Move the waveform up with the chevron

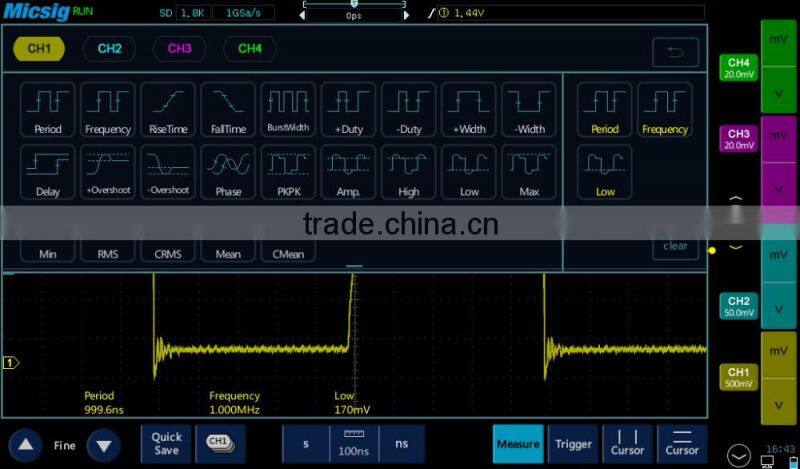point(736,198)
